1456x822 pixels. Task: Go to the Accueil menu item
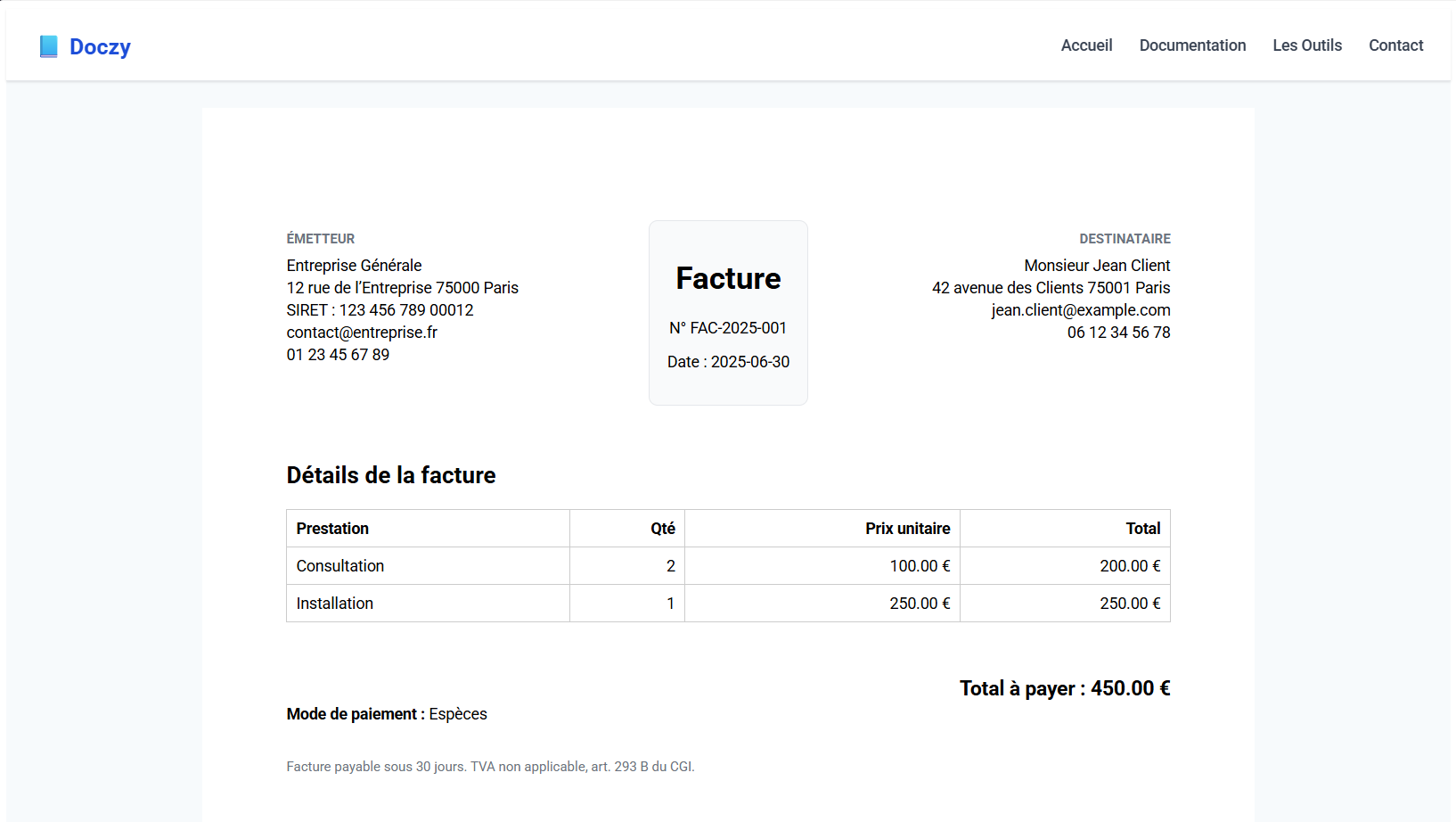click(x=1086, y=45)
